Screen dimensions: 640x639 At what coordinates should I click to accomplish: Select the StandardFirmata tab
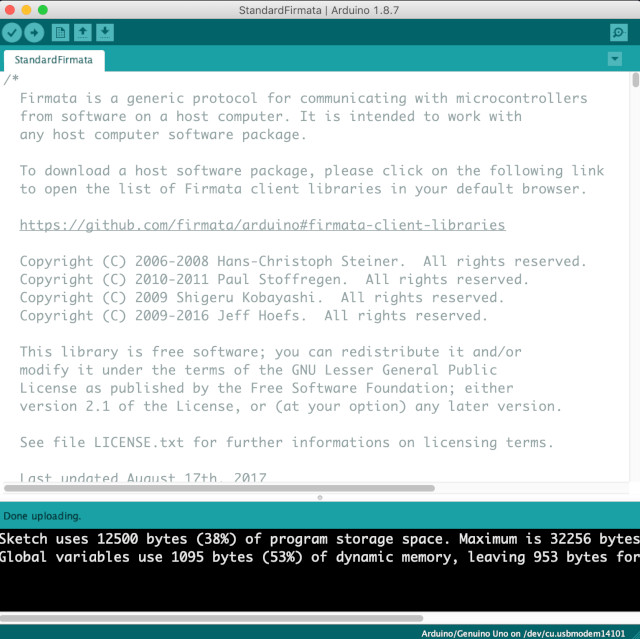point(54,60)
